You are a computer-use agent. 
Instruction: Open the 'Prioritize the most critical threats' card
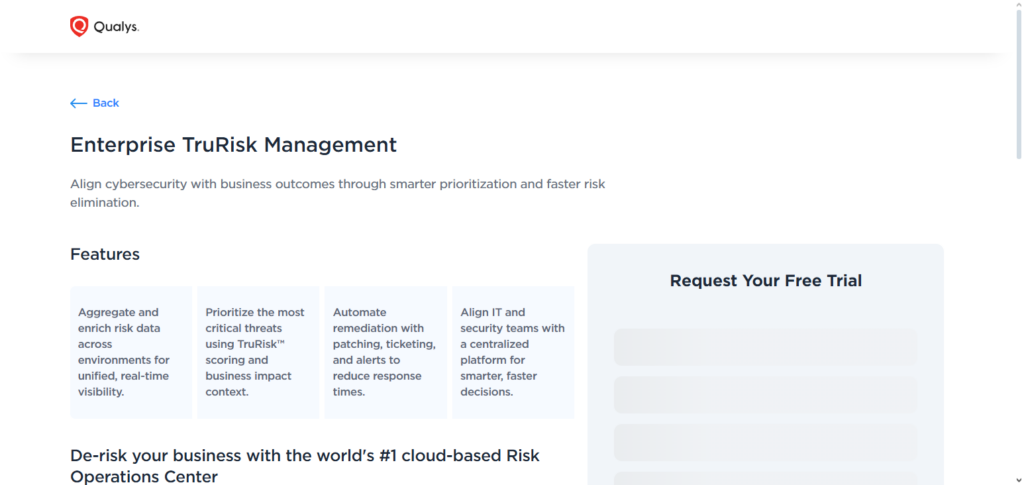point(259,352)
